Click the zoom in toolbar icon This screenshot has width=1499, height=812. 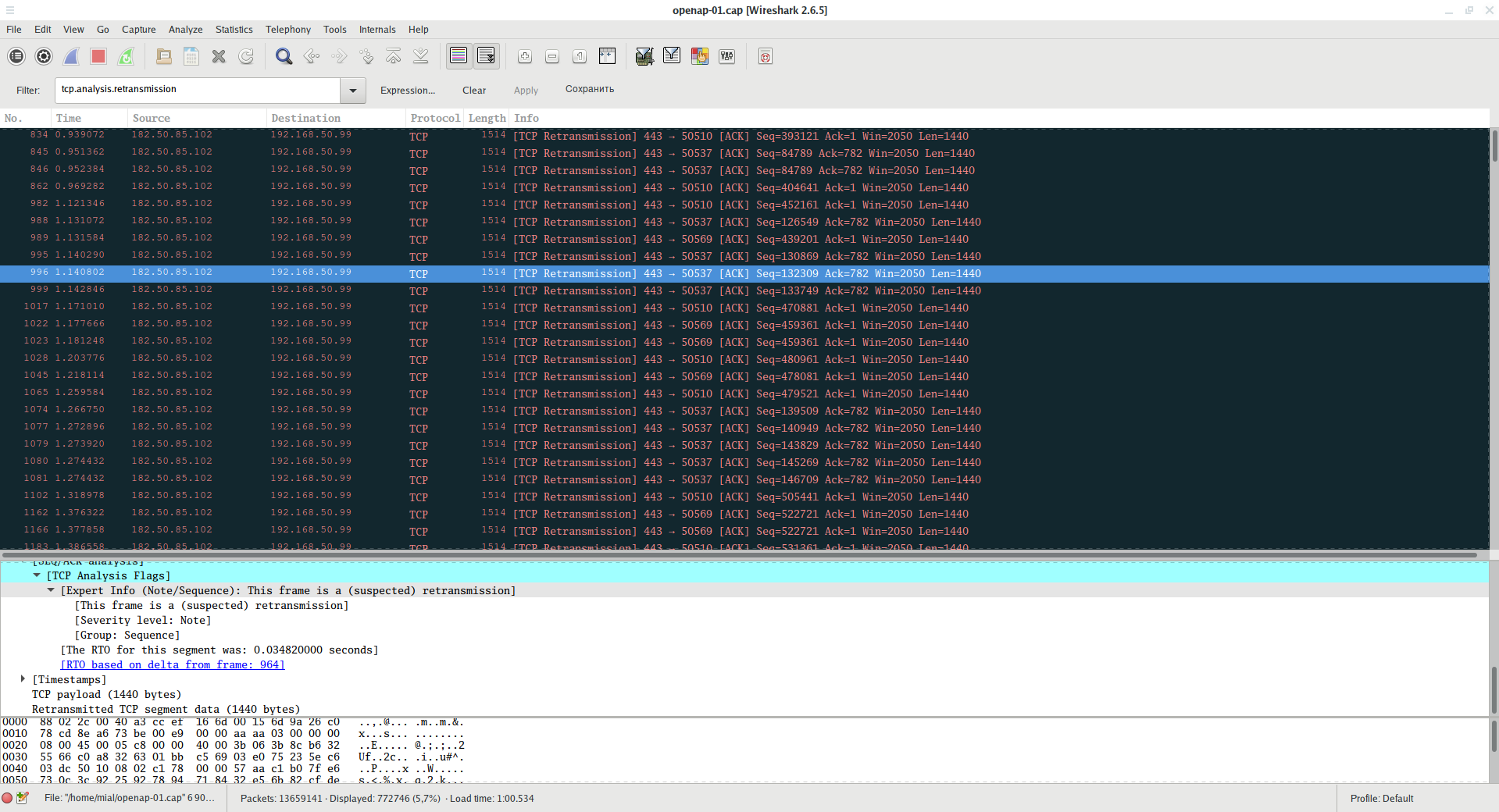tap(525, 56)
